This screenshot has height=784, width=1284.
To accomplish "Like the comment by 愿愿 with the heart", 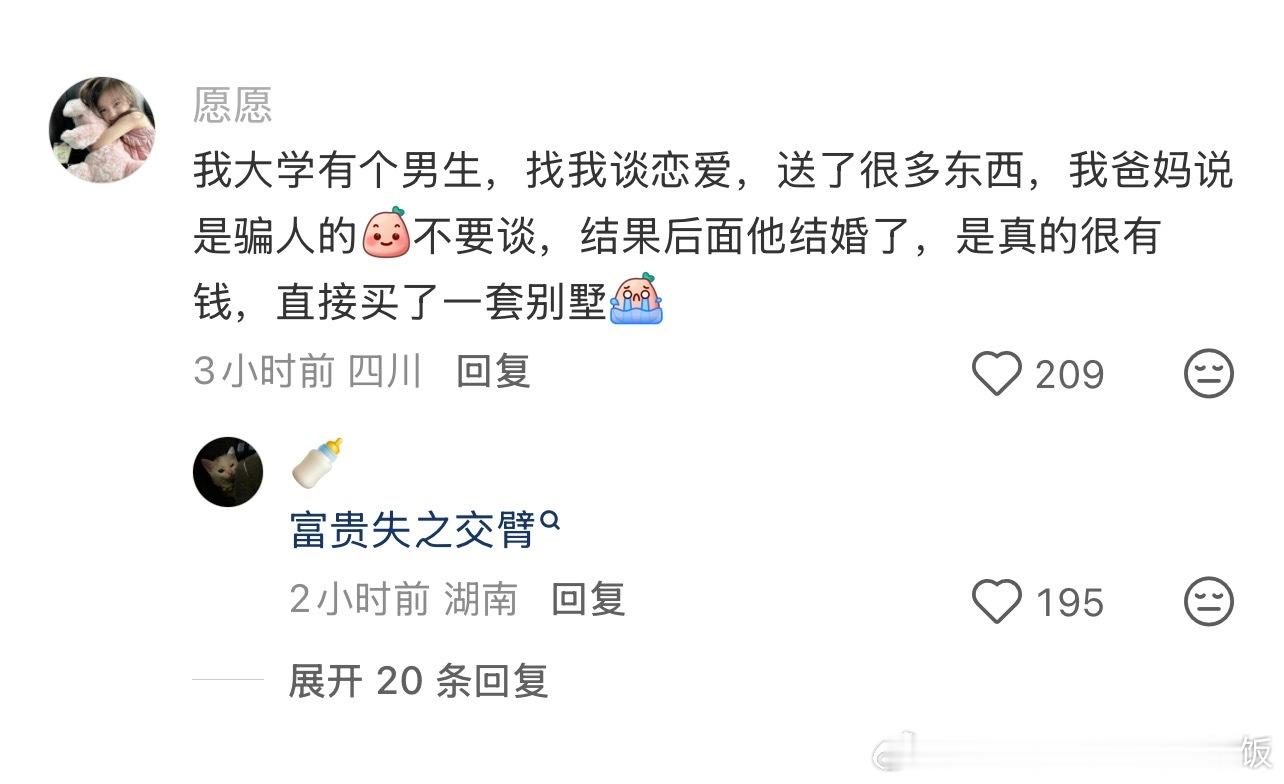I will pyautogui.click(x=997, y=374).
